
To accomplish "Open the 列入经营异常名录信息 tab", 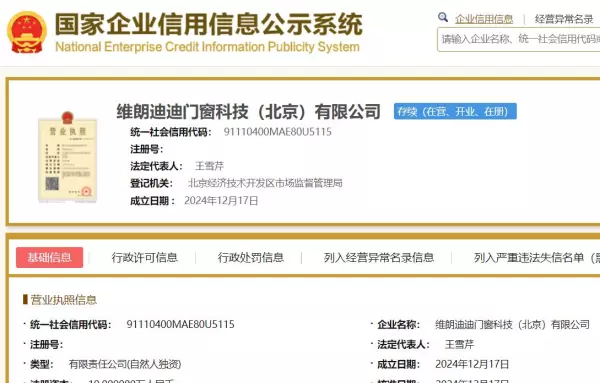I will tap(379, 258).
